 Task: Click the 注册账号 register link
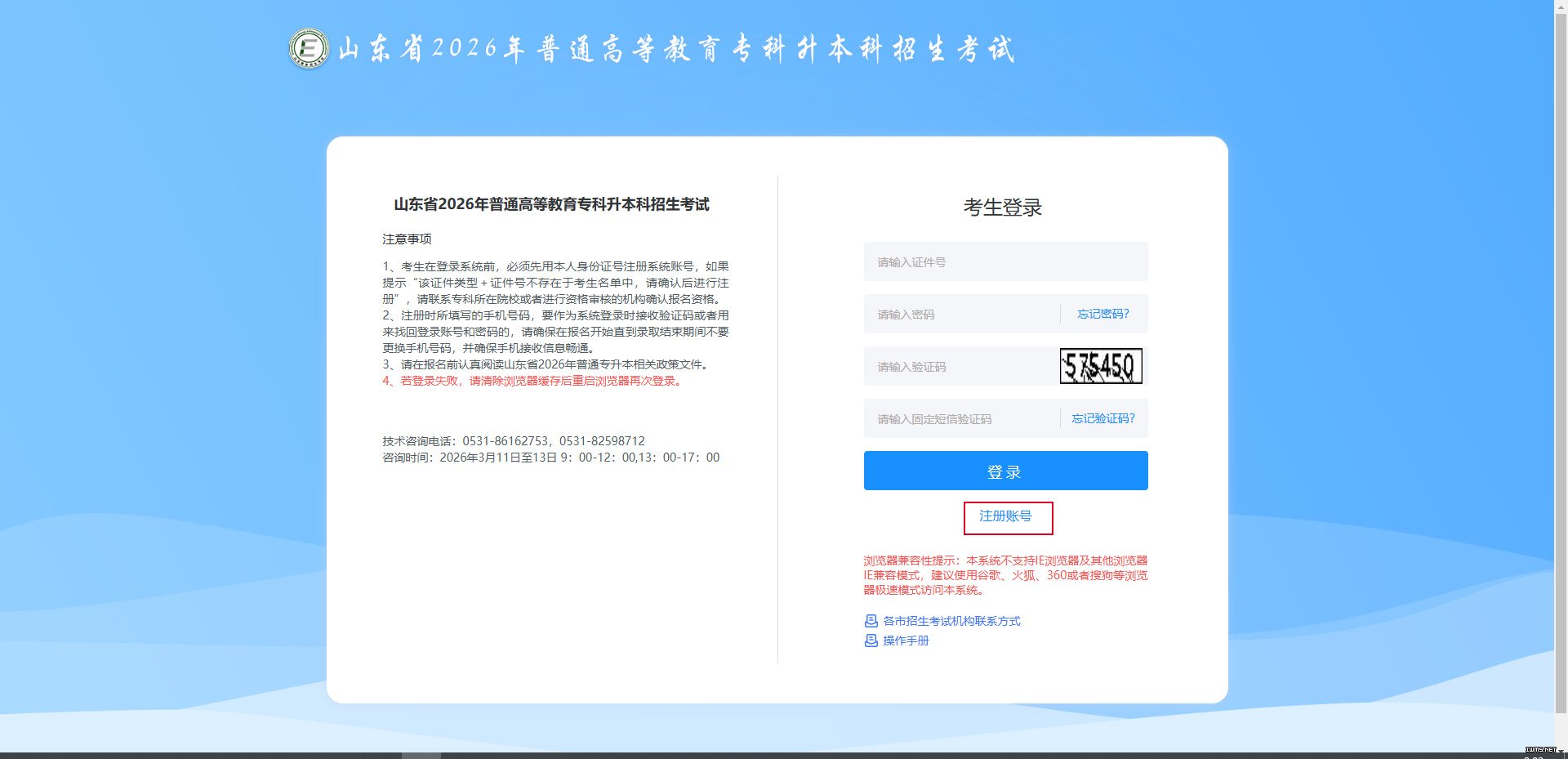(x=1005, y=516)
